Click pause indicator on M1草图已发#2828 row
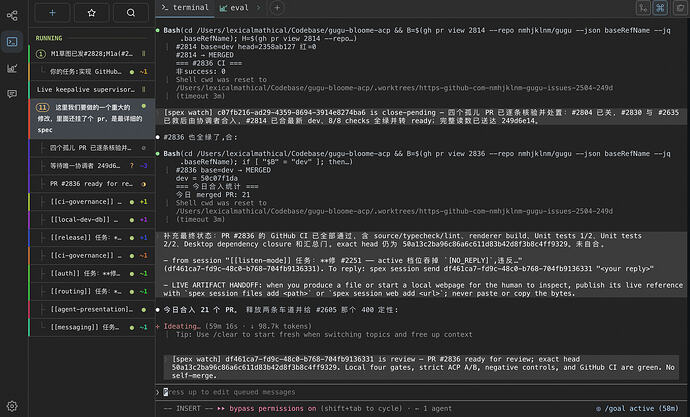 (x=143, y=54)
